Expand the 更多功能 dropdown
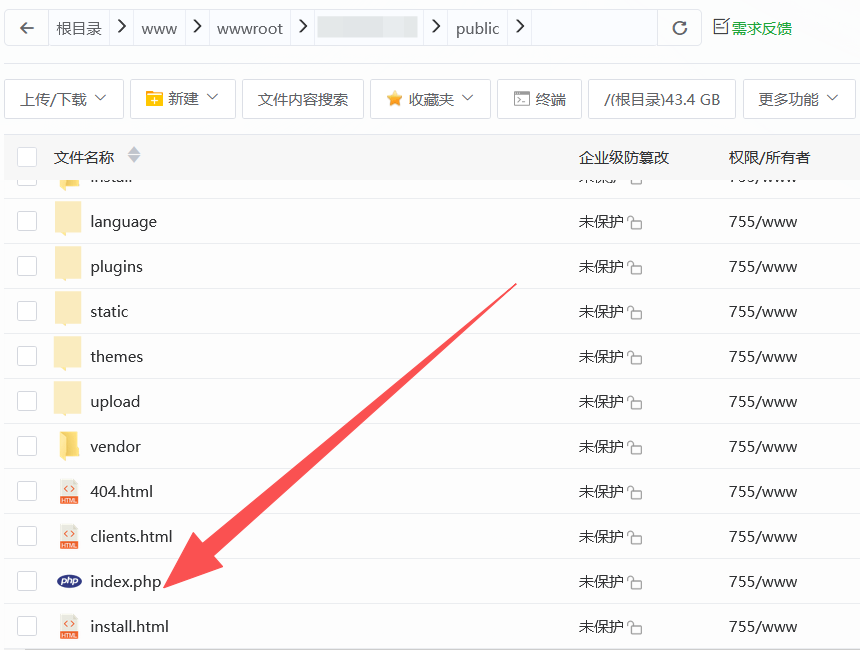This screenshot has height=650, width=860. (x=799, y=99)
